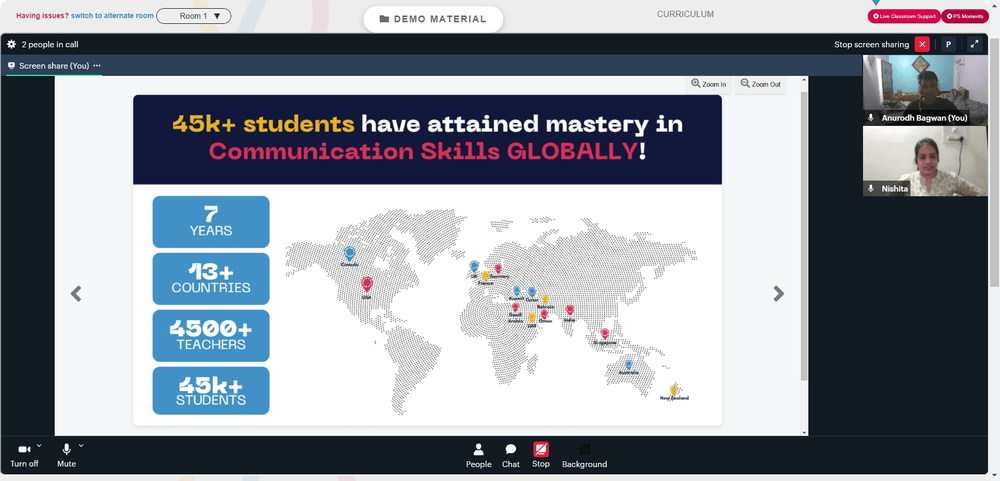The image size is (1000, 481).
Task: Stop screen sharing with red X
Action: click(x=922, y=44)
